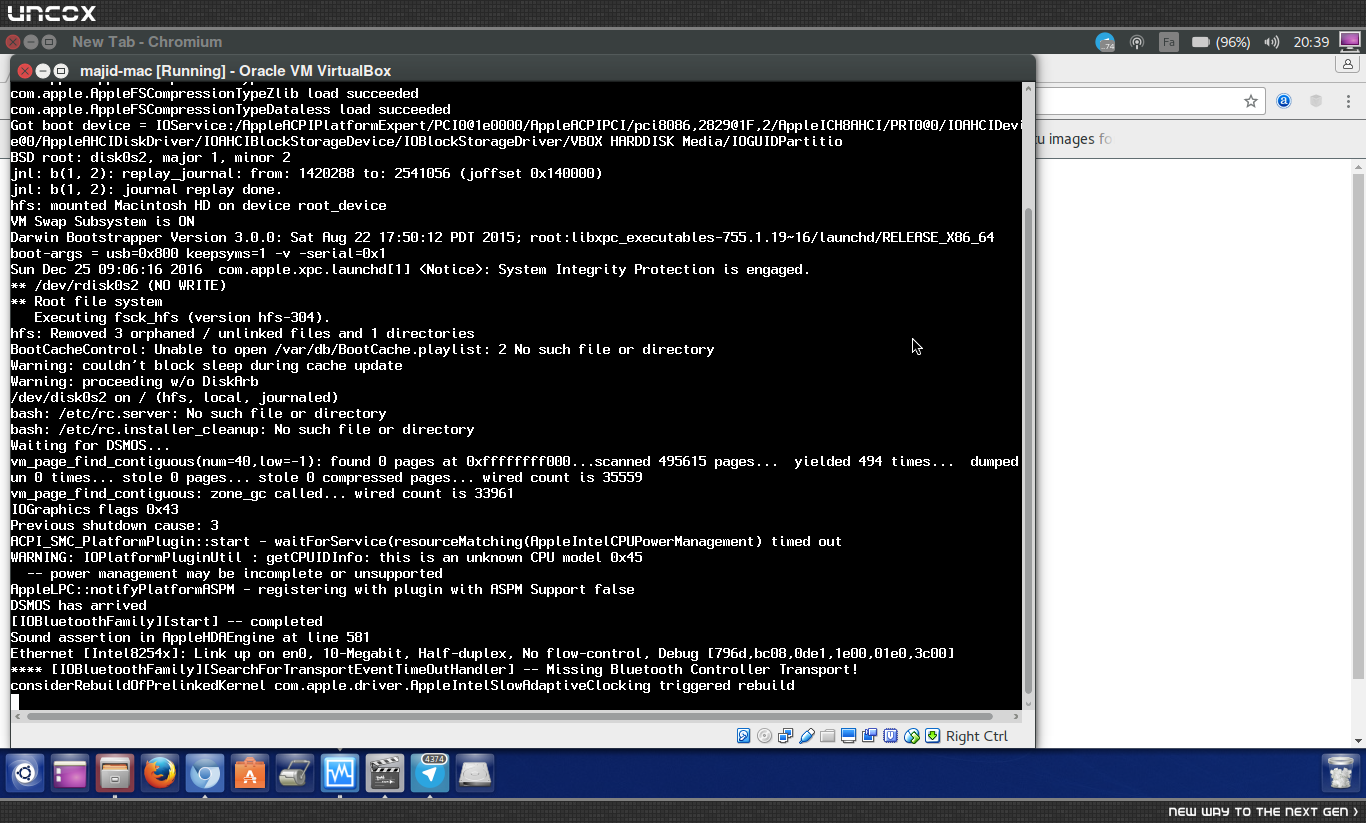
Task: Click the VirtualBox VM vertical scrollbar
Action: click(x=1029, y=450)
